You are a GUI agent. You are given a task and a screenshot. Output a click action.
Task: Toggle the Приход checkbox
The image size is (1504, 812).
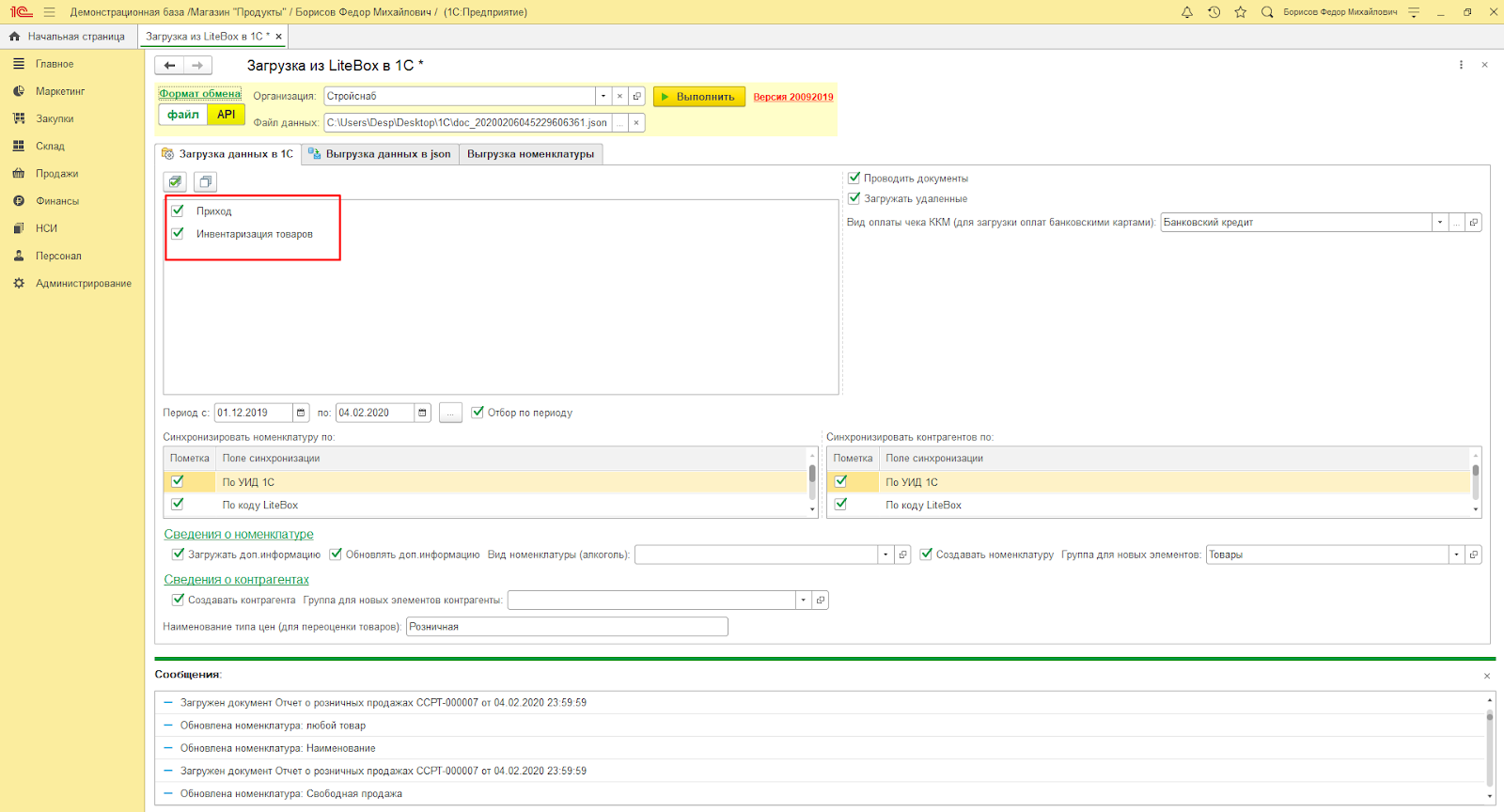(178, 211)
